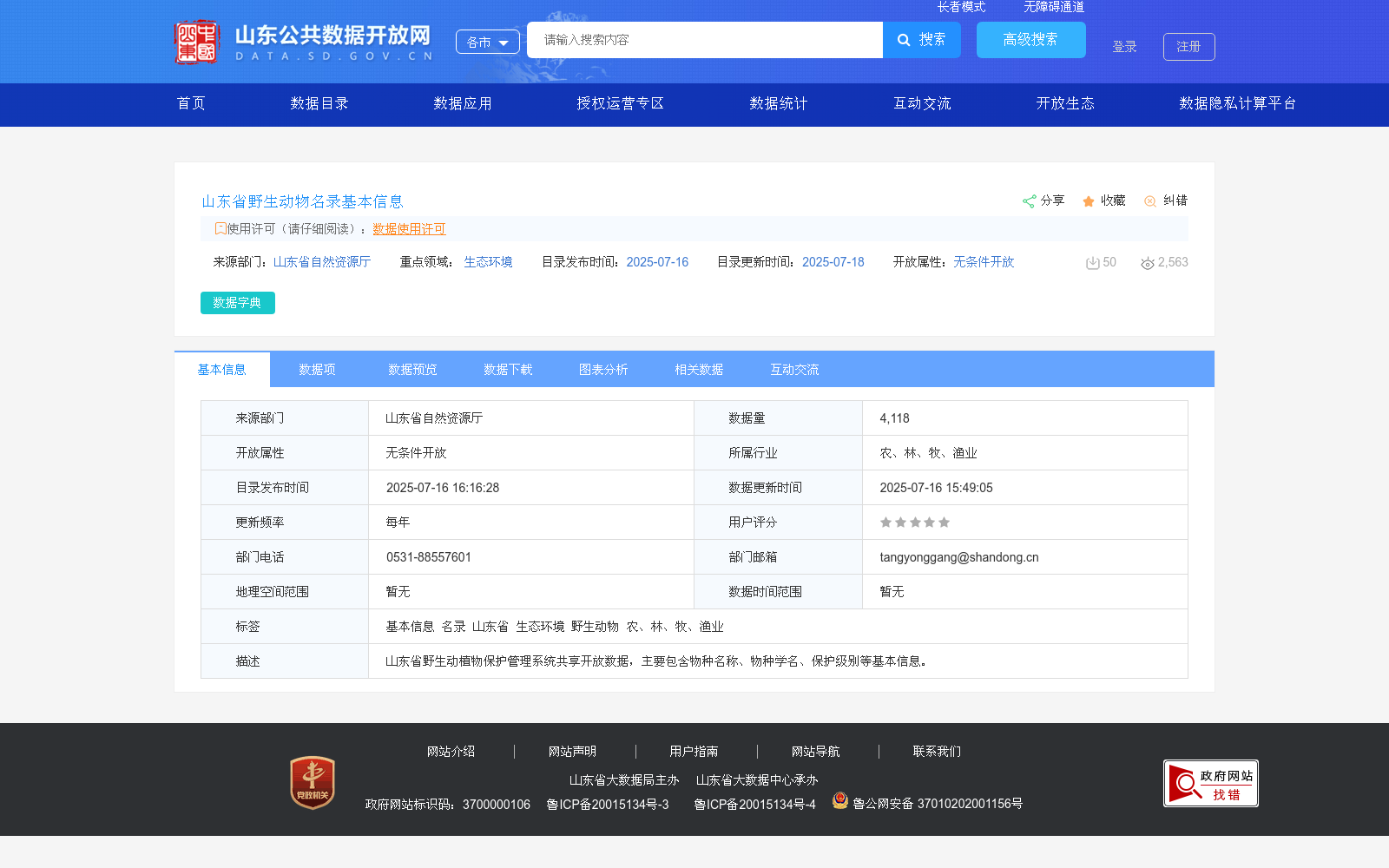This screenshot has width=1389, height=868.
Task: Click the 鲁ICP备20015134号-3 link
Action: [608, 805]
